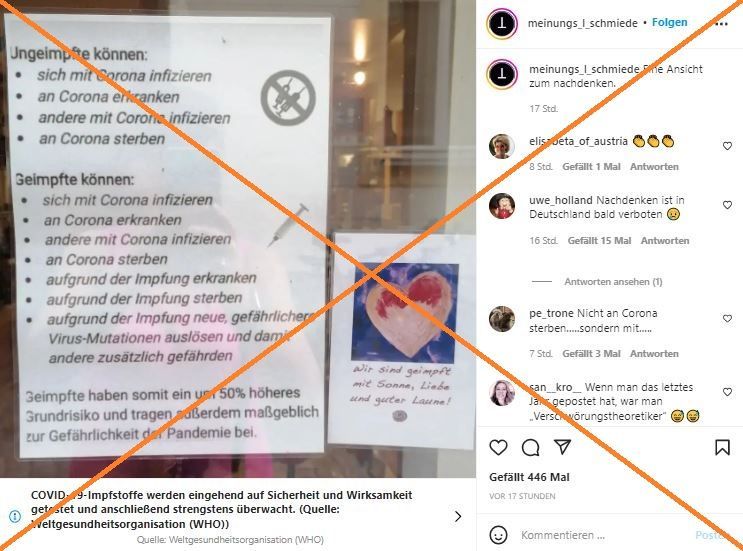This screenshot has height=551, width=743.
Task: Open three-dot more options menu
Action: (721, 24)
